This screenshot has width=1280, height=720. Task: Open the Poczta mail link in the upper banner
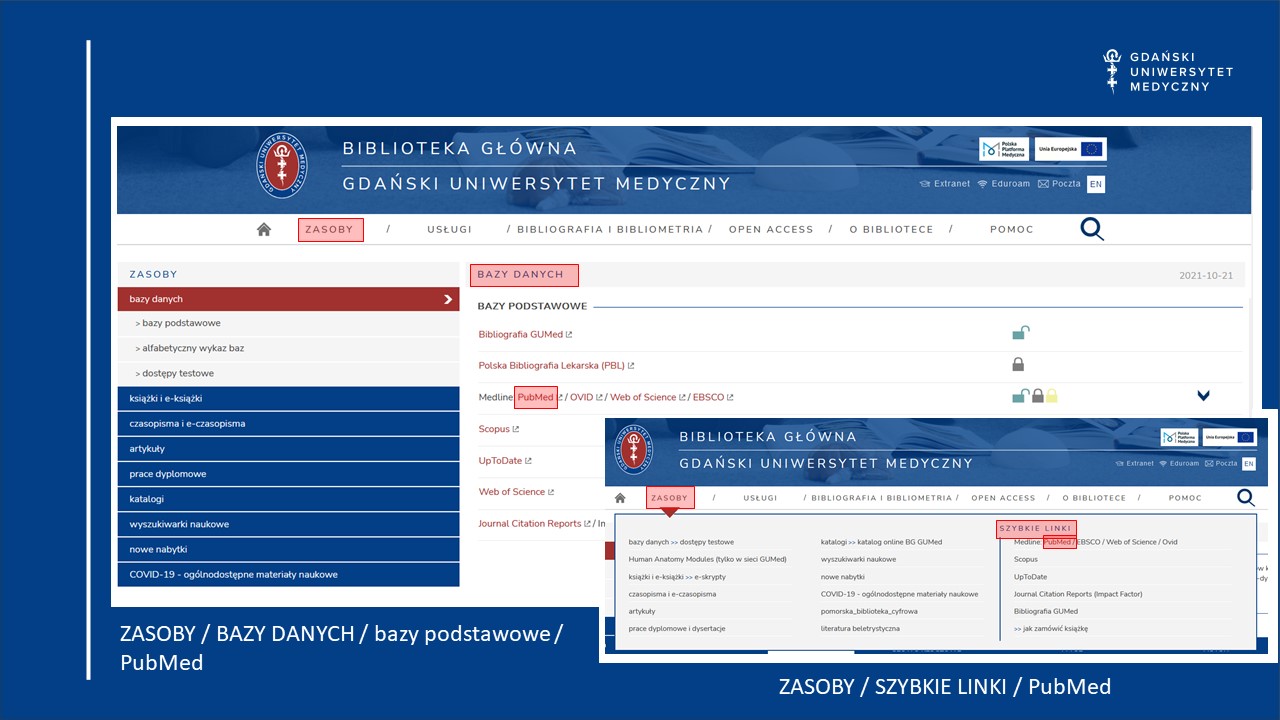pyautogui.click(x=1059, y=184)
